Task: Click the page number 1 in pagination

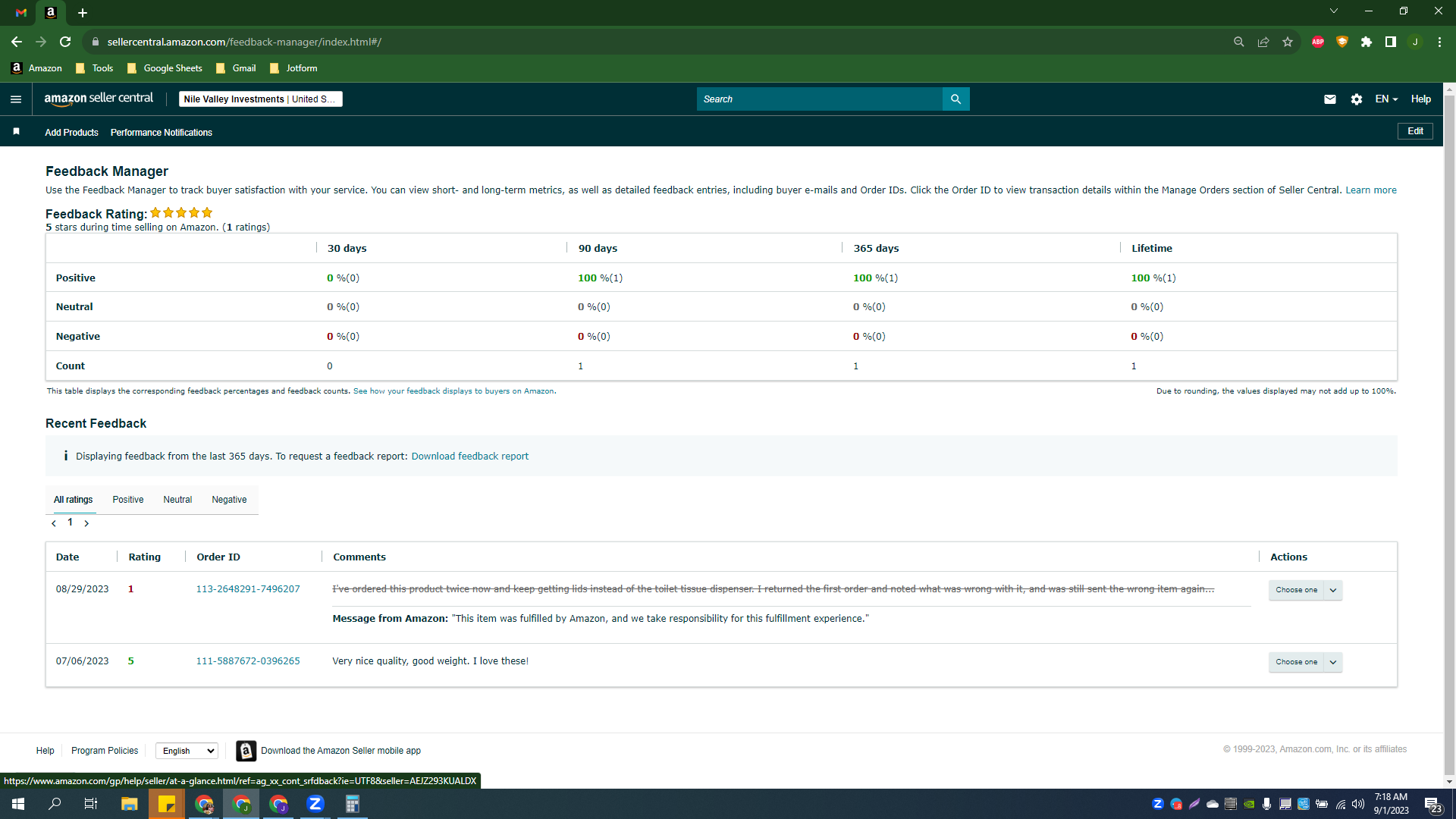Action: 71,522
